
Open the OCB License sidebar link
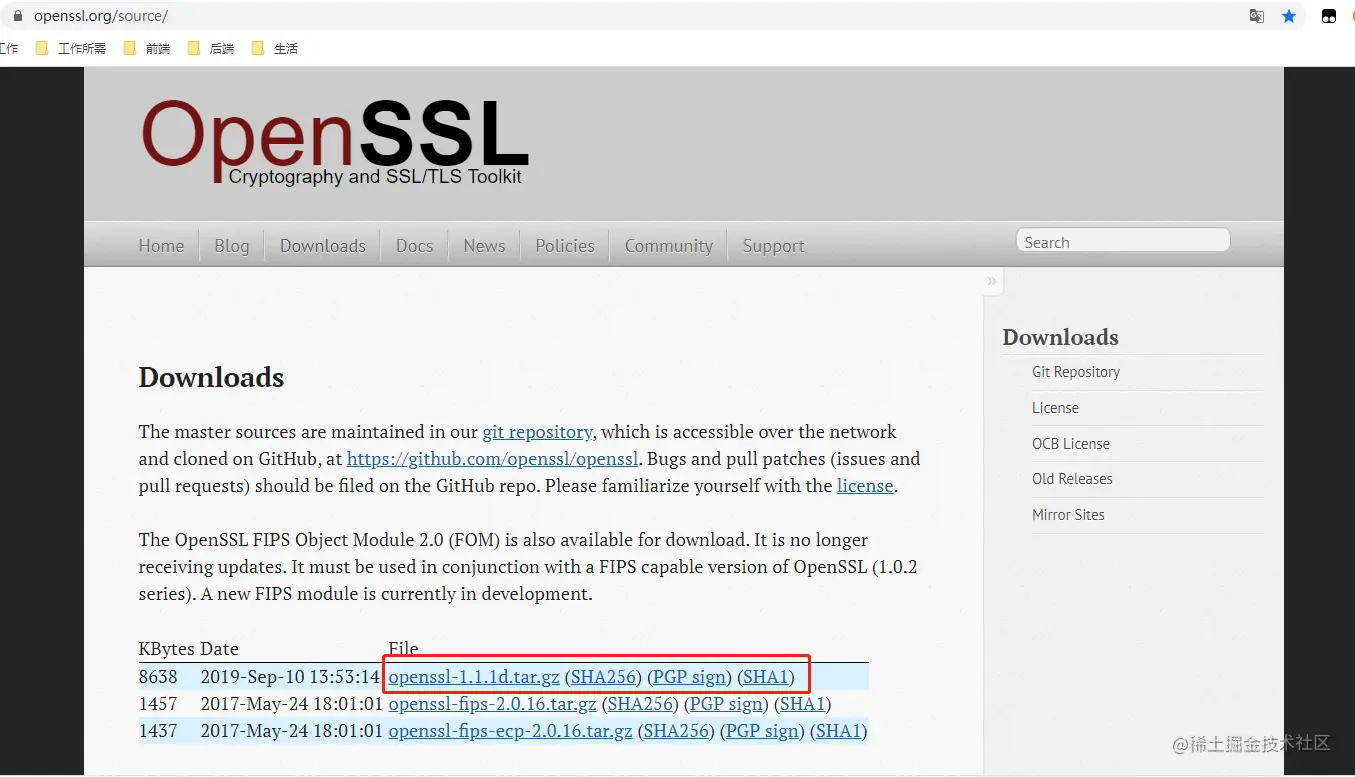(1071, 443)
